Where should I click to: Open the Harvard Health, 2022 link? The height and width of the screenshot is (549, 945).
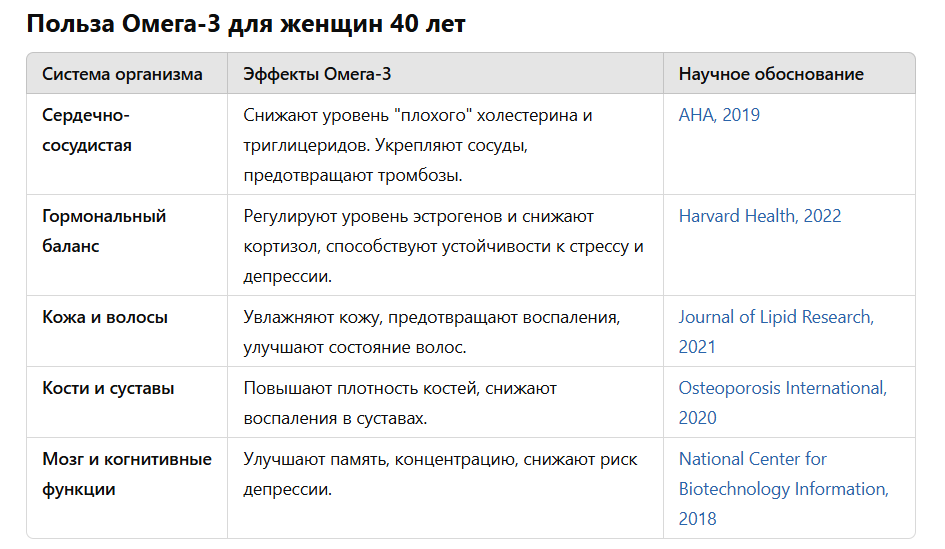759,216
